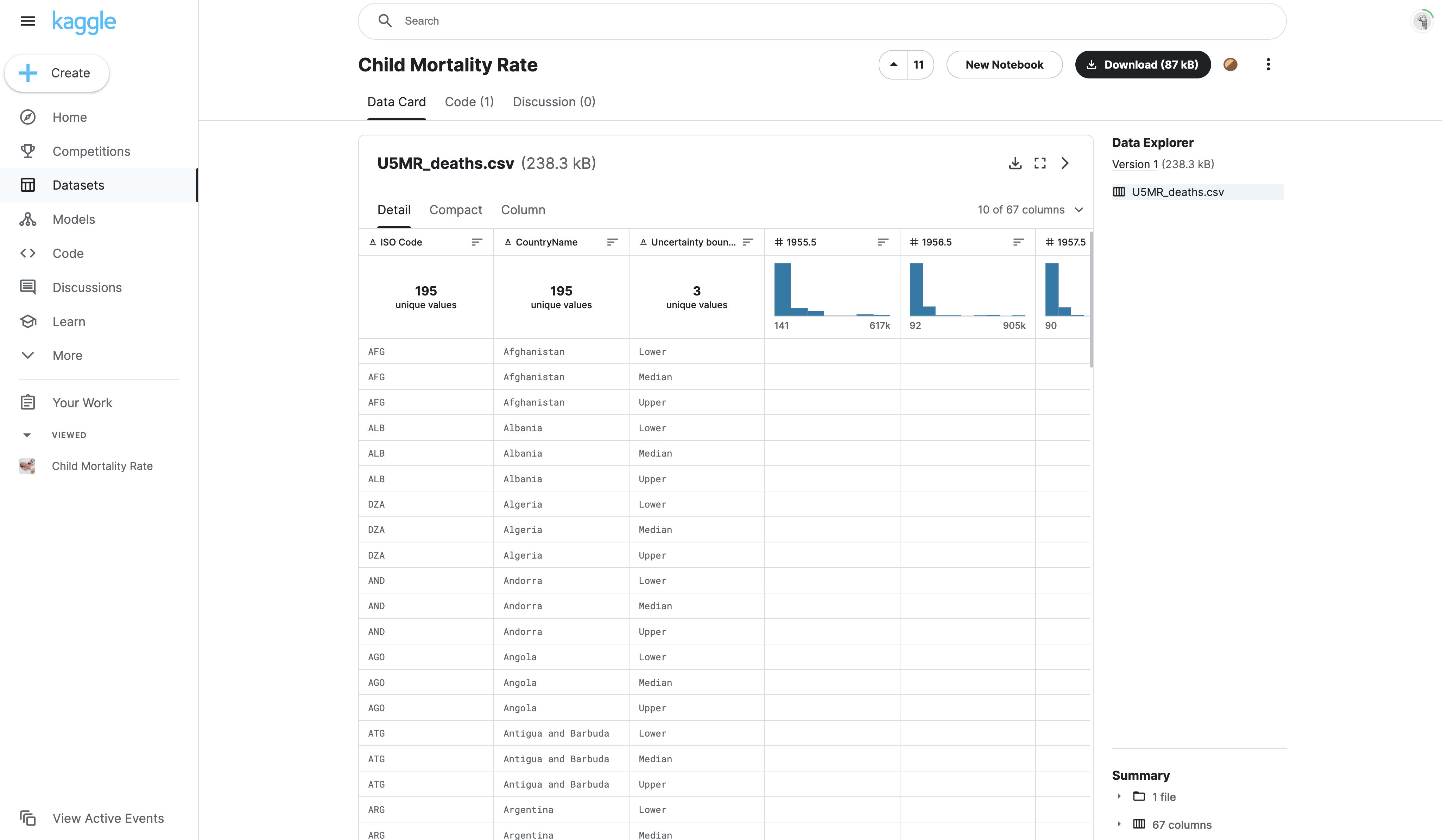Go to the next file with the chevron arrow
This screenshot has height=840, width=1442.
tap(1064, 164)
